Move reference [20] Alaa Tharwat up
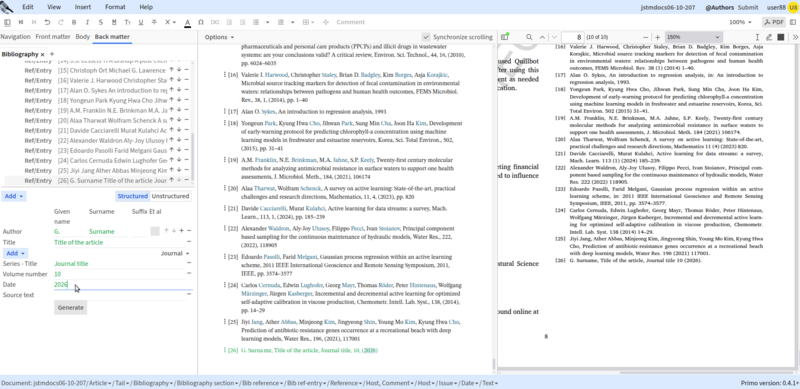The image size is (800, 389). [x=172, y=120]
